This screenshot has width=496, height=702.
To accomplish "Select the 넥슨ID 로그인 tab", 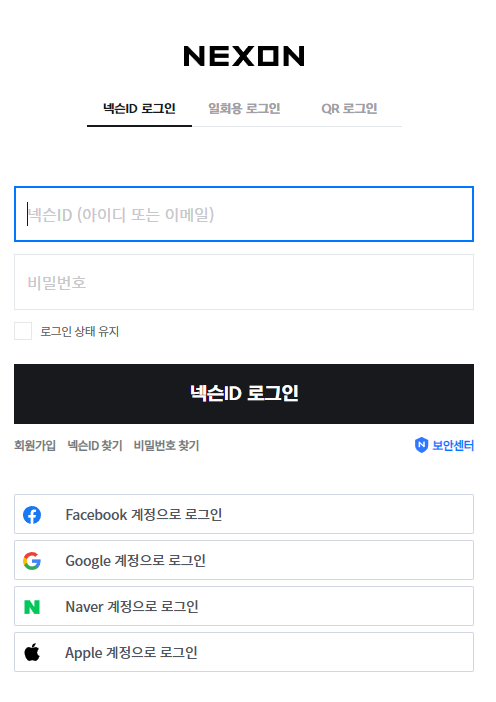I will [139, 109].
